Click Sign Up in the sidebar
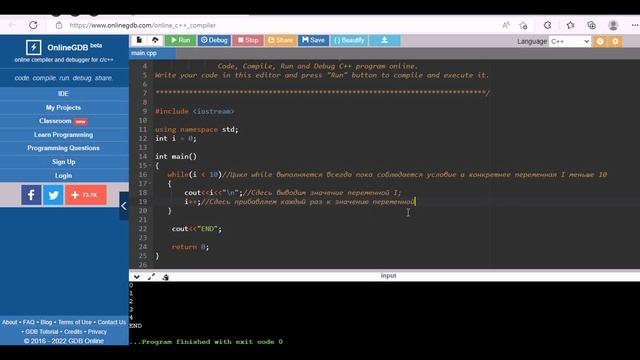The height and width of the screenshot is (360, 640). point(63,162)
